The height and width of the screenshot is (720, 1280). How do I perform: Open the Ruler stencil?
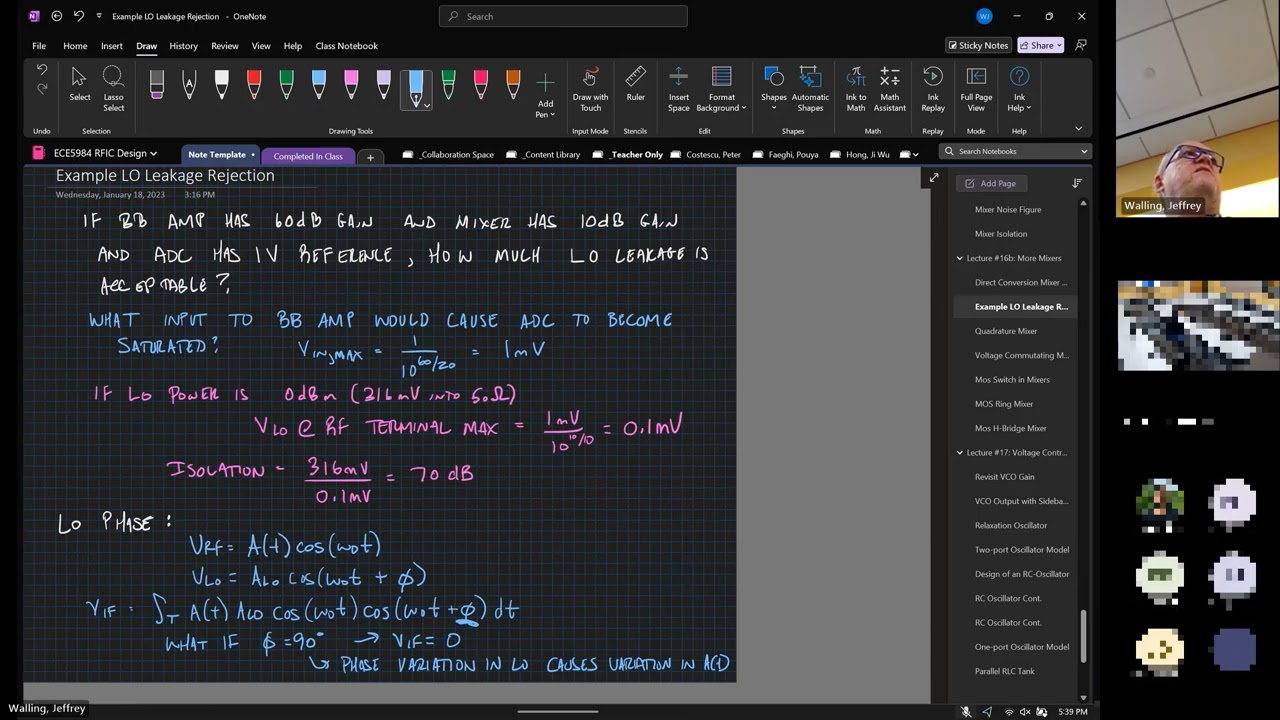(x=635, y=85)
